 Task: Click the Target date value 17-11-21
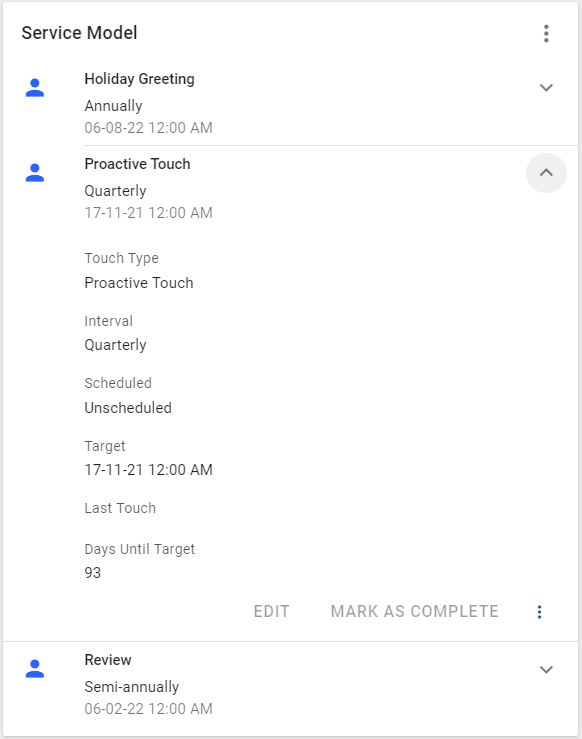point(148,469)
